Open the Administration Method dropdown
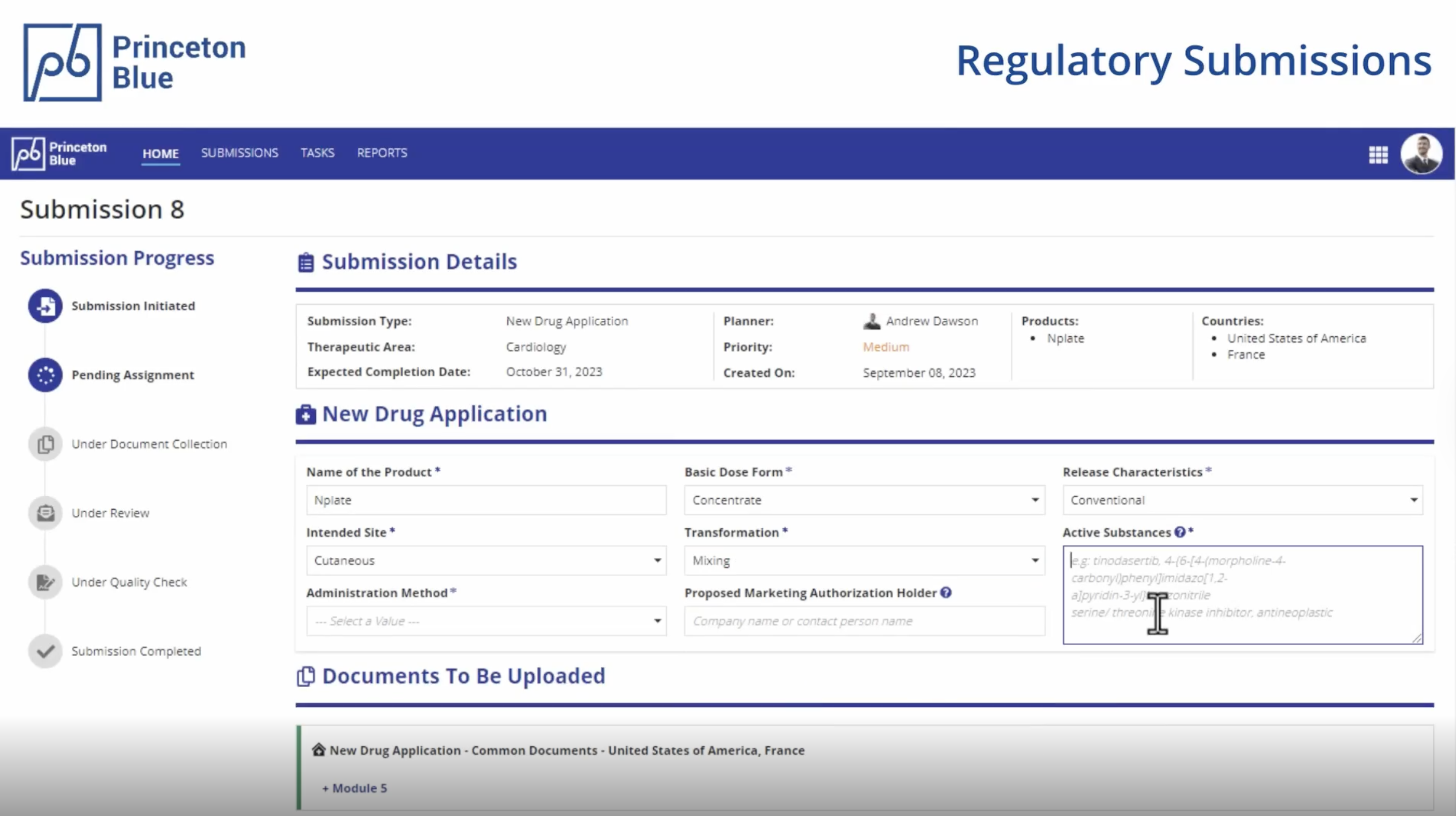This screenshot has width=1456, height=816. (486, 621)
